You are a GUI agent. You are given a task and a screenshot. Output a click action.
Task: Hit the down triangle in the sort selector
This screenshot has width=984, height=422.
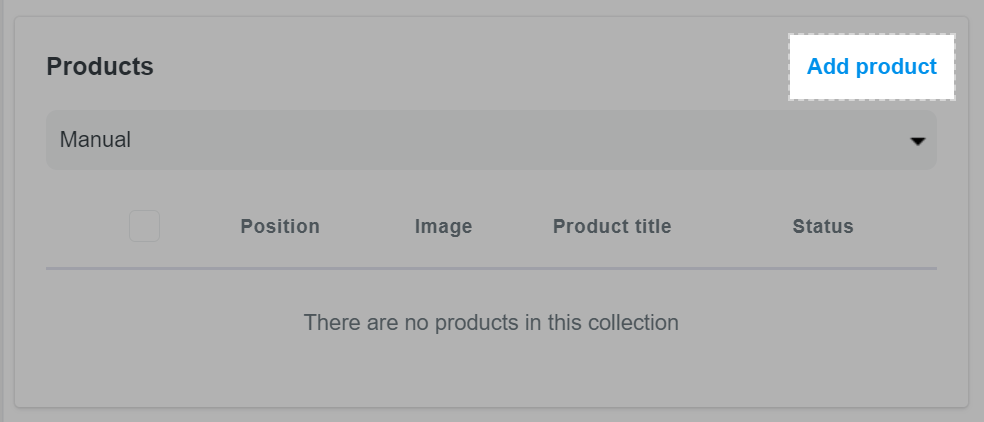pos(917,141)
